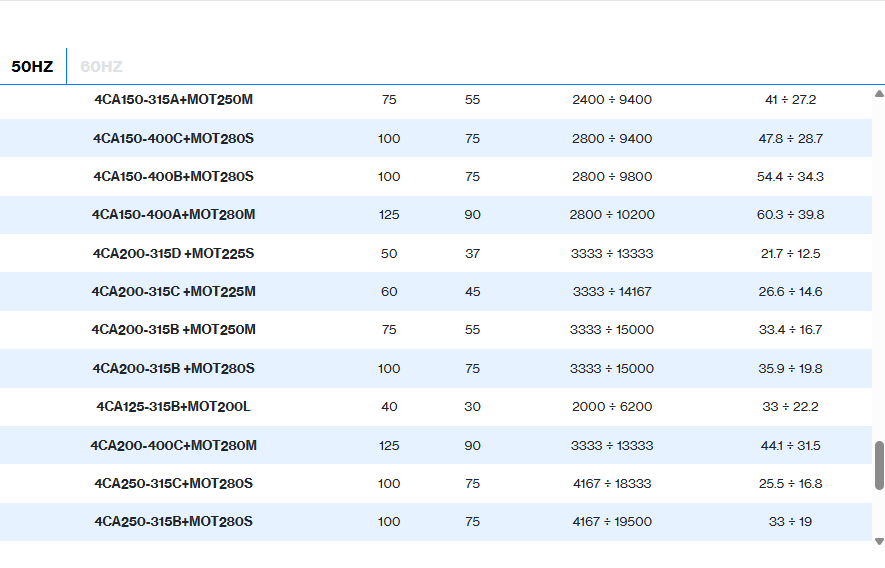Open the 60HZ tab

[x=101, y=67]
